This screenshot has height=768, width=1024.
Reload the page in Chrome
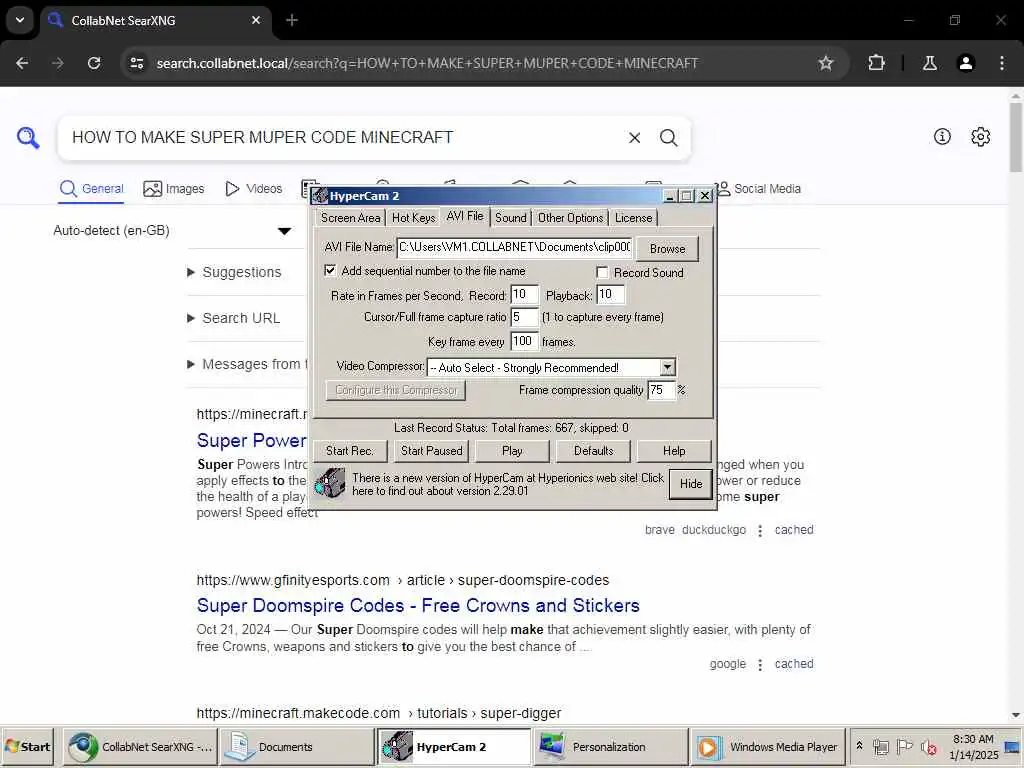tap(94, 63)
